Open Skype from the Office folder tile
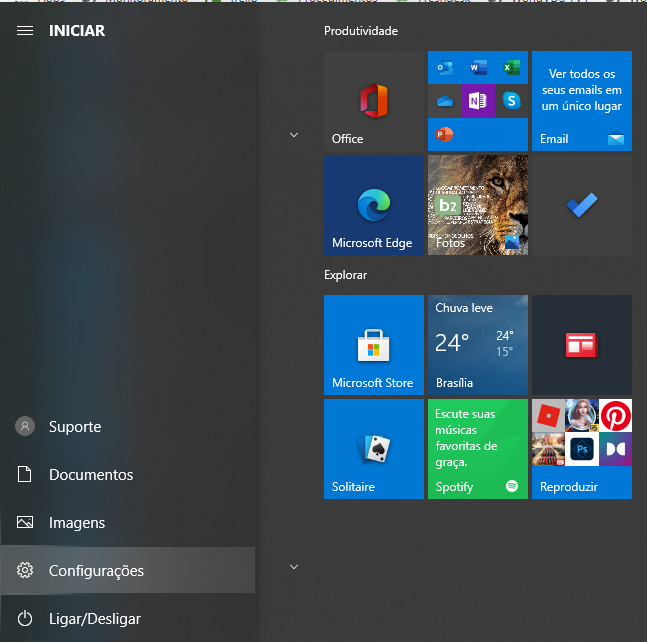Image resolution: width=647 pixels, height=642 pixels. pyautogui.click(x=511, y=101)
